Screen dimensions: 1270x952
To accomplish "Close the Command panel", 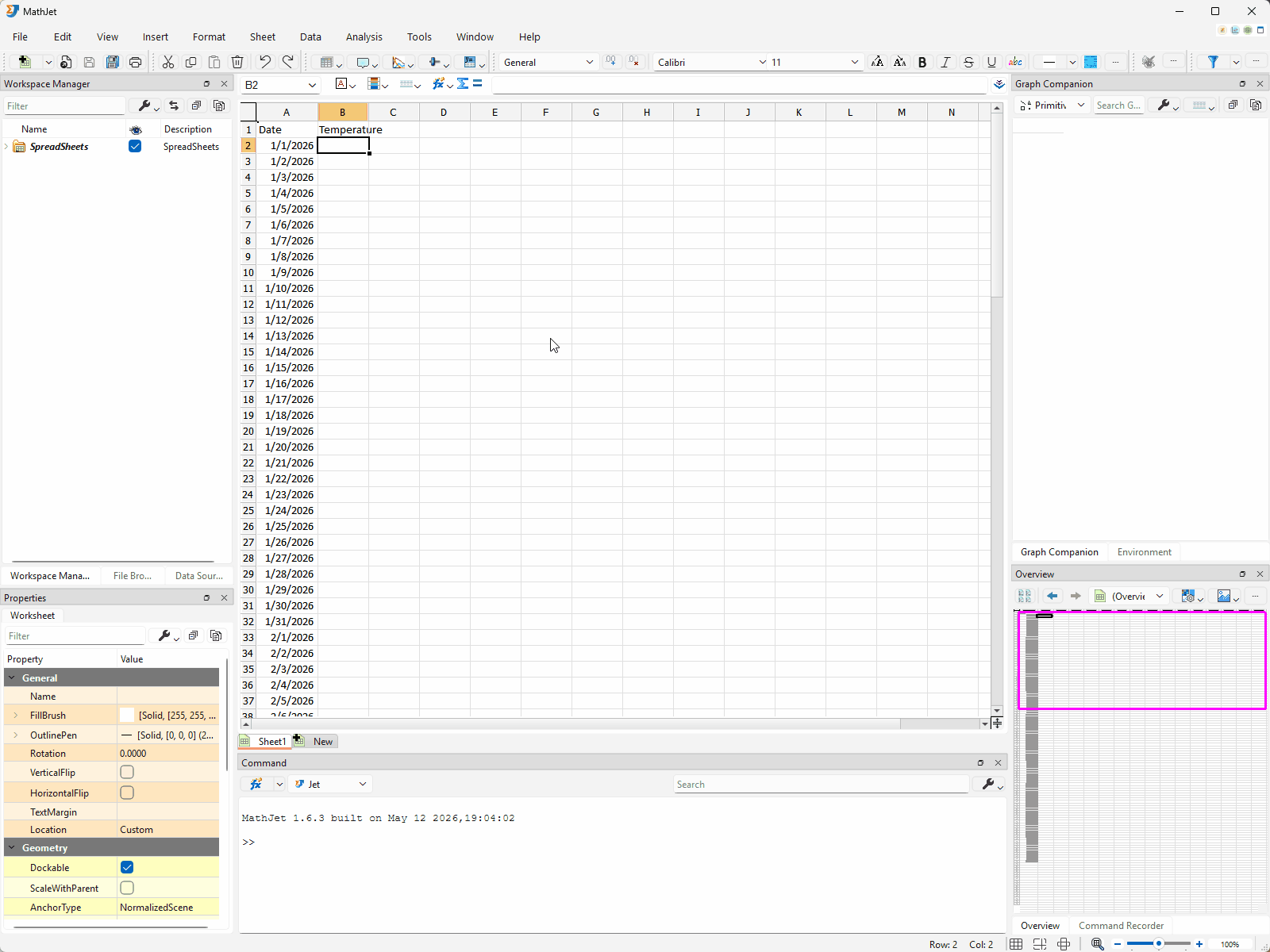I will [998, 762].
